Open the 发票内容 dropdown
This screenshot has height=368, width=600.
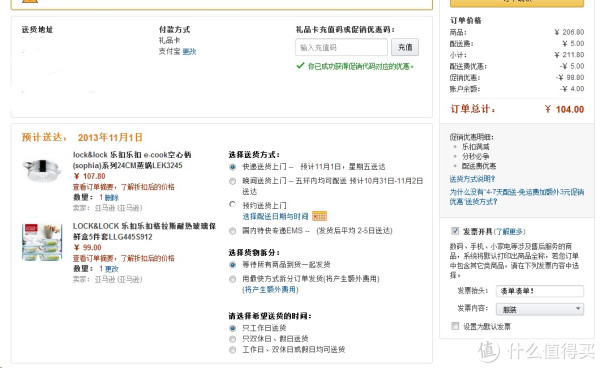pos(540,309)
